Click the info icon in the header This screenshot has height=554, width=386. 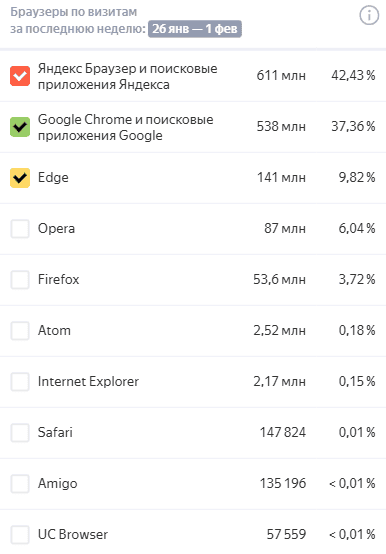tap(369, 16)
